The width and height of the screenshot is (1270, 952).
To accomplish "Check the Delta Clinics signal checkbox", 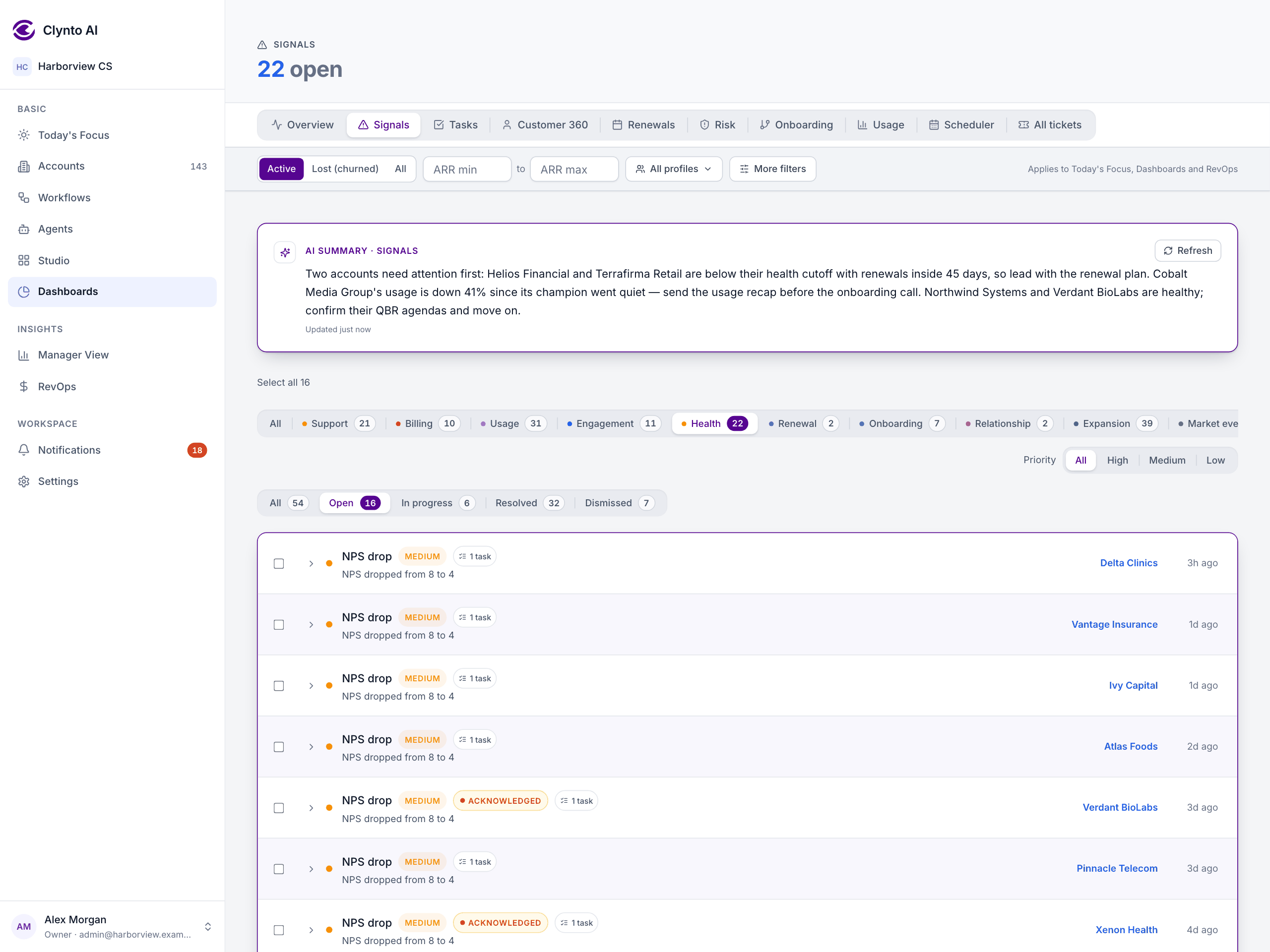I will [x=279, y=563].
